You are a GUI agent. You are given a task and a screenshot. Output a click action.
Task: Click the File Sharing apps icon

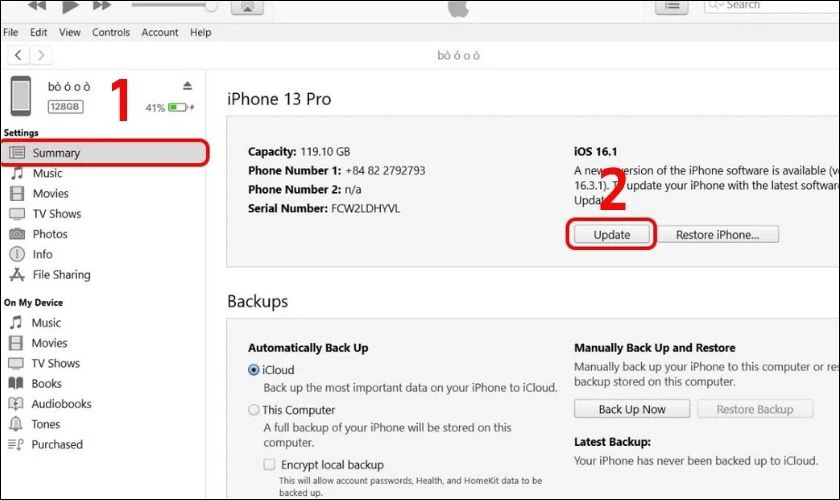coord(17,274)
